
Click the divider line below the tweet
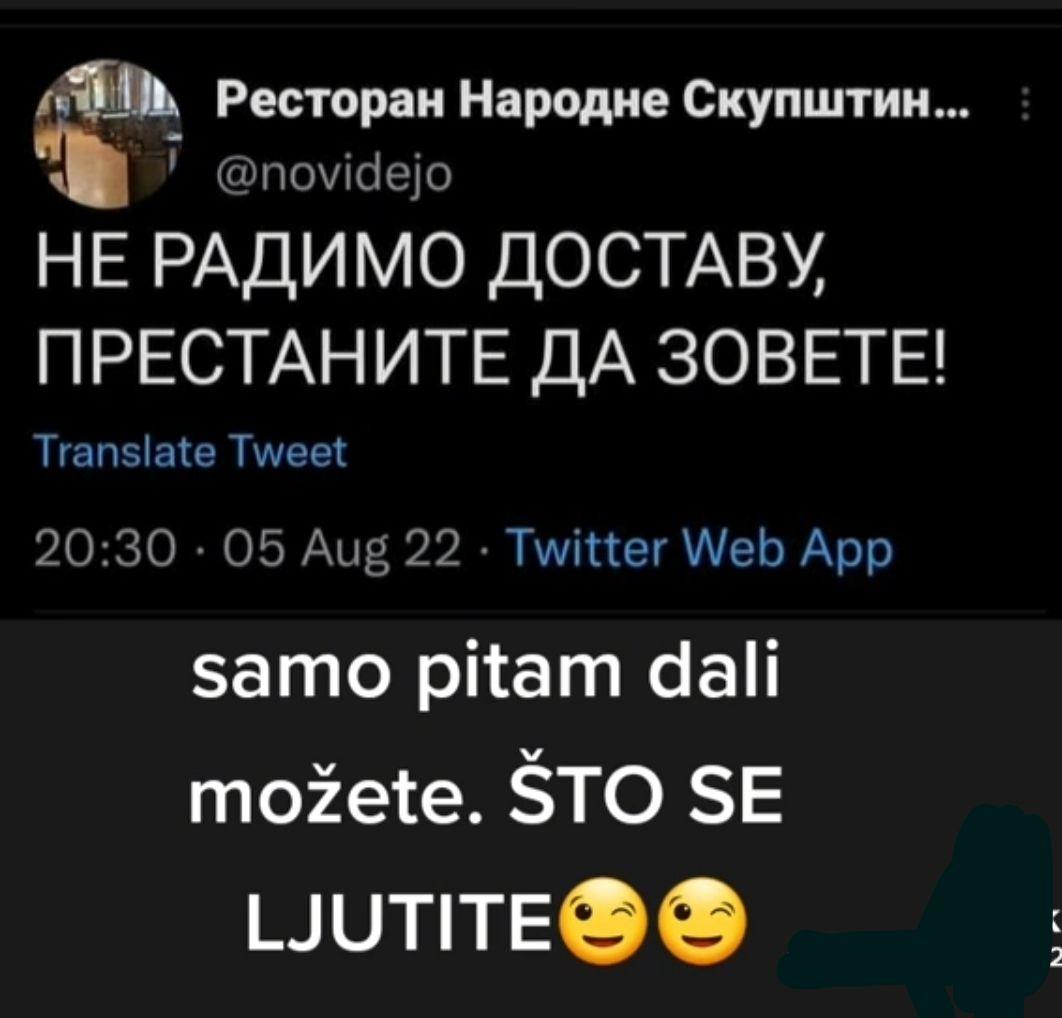tap(539, 611)
